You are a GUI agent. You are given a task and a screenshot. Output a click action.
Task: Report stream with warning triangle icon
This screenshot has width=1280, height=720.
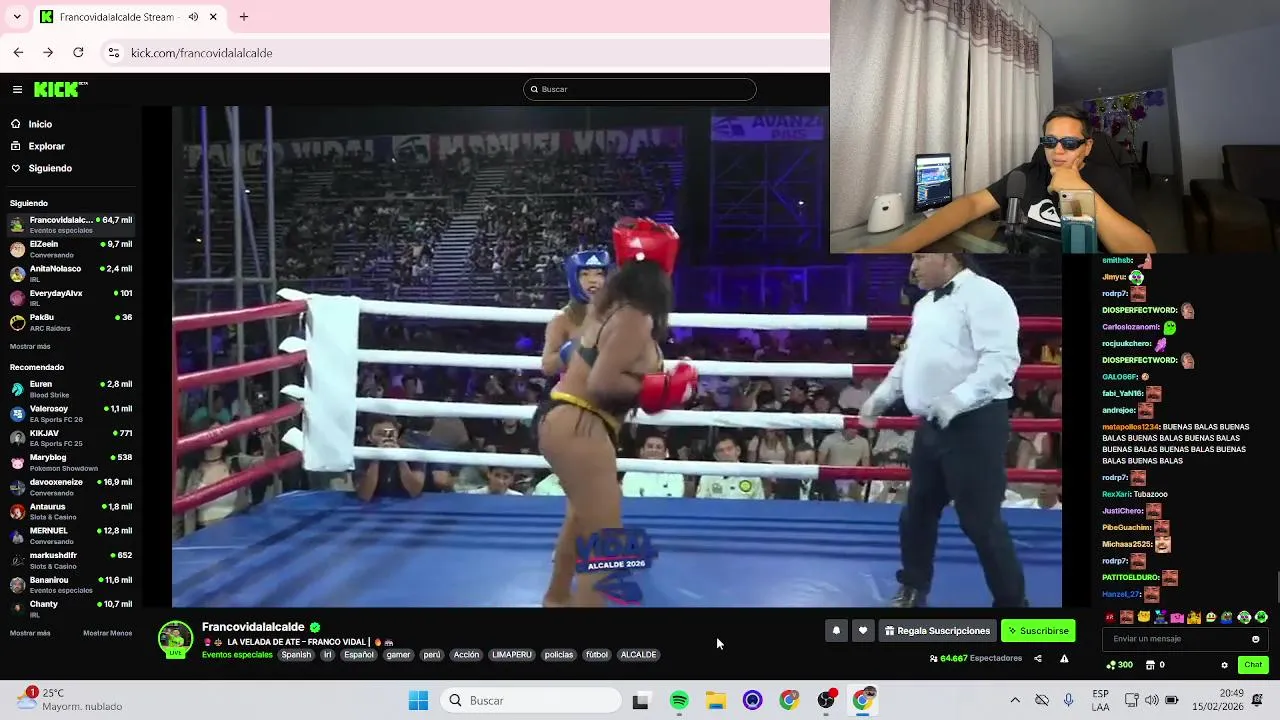pos(1064,659)
